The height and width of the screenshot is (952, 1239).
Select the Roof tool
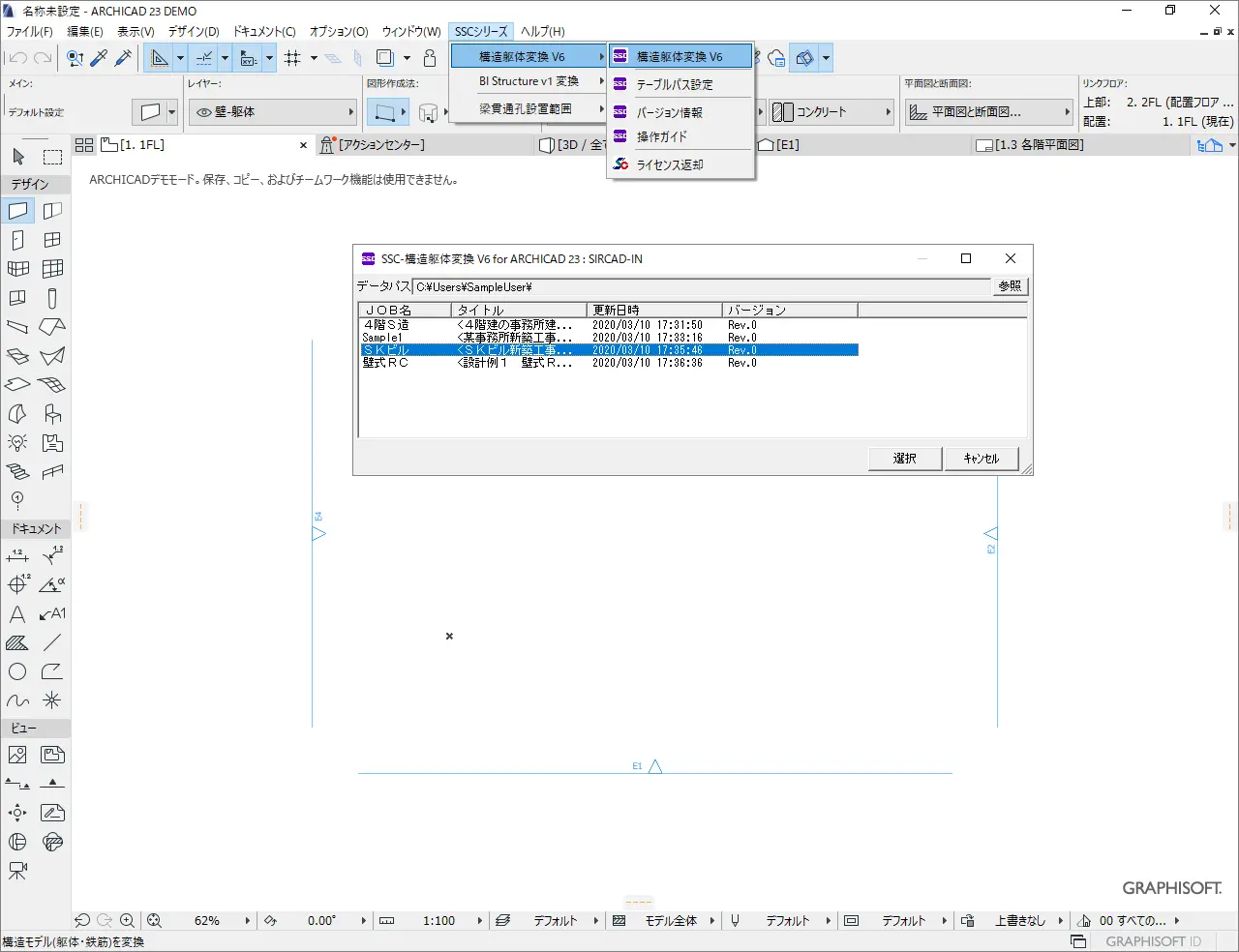(52, 327)
